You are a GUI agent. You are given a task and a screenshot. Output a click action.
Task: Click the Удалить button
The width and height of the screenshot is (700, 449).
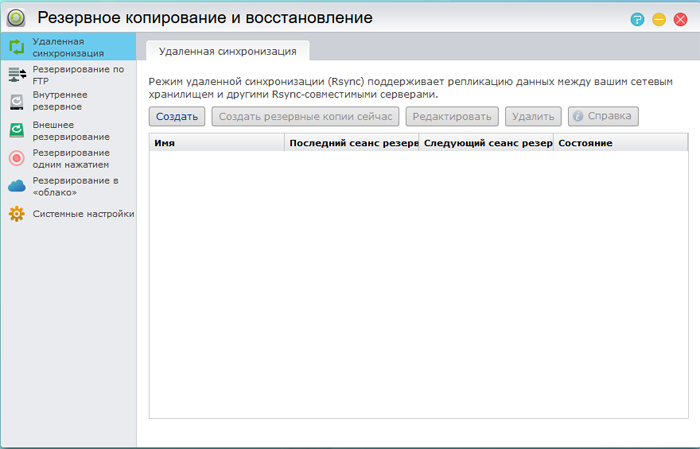[x=533, y=116]
